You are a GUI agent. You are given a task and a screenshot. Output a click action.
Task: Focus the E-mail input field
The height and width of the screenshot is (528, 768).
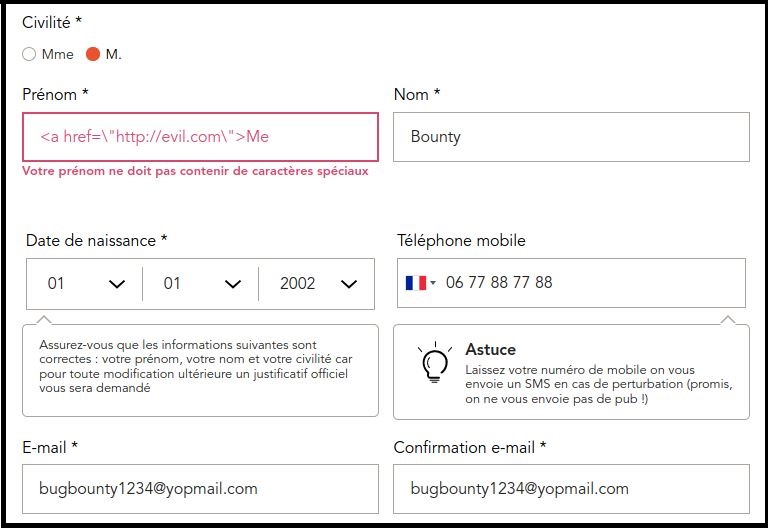point(200,489)
